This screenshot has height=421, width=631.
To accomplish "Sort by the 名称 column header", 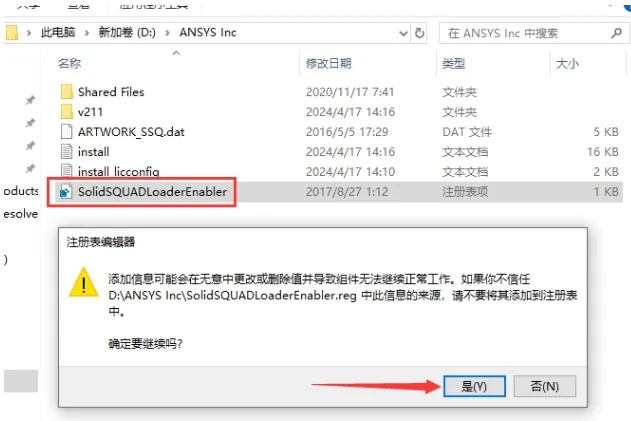I will point(69,63).
